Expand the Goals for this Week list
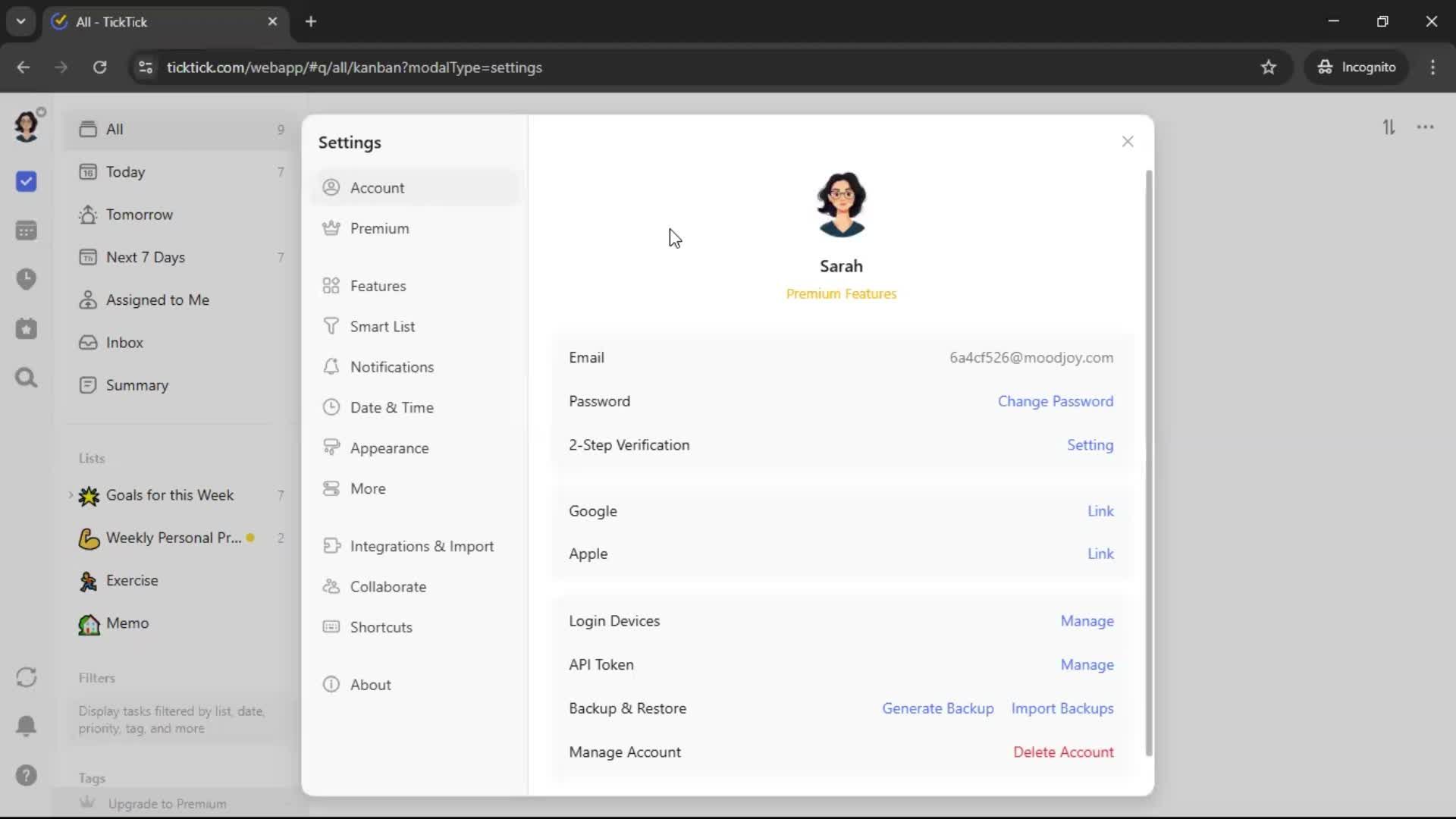Screen dimensions: 1456x819 tap(71, 495)
